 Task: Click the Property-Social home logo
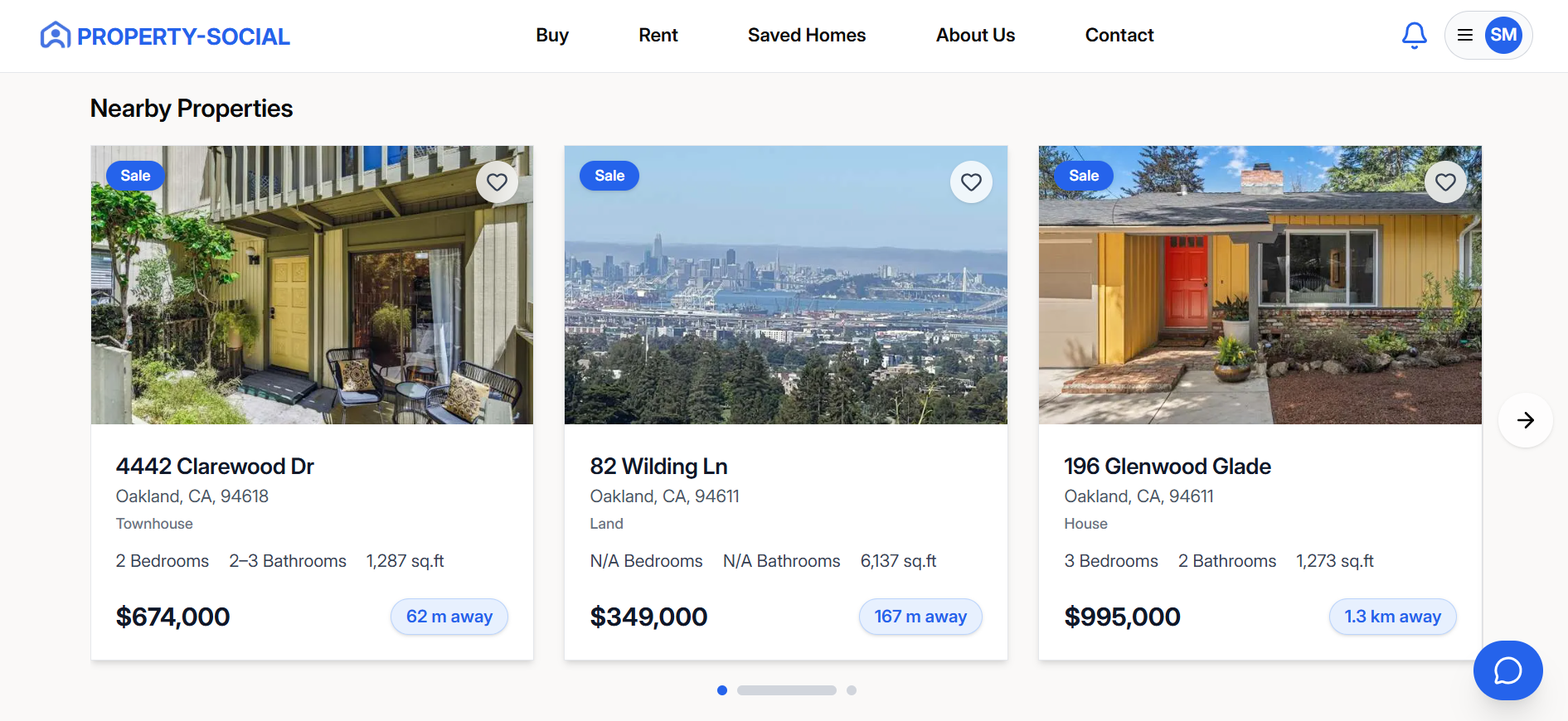[164, 35]
